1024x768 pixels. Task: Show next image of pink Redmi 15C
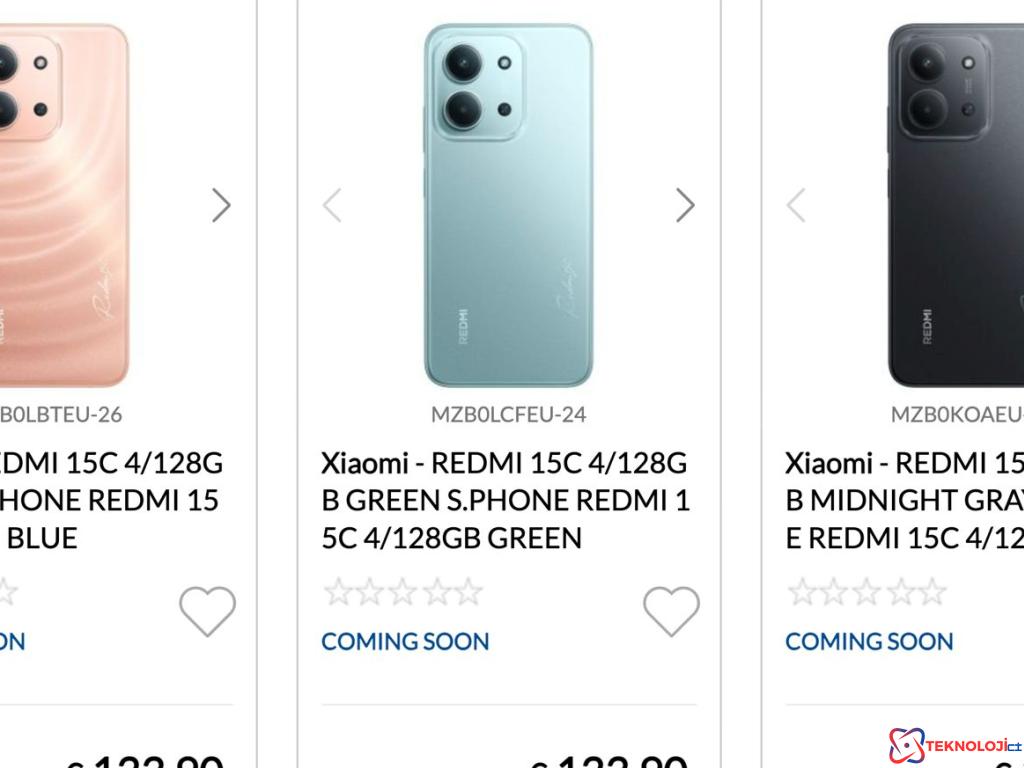click(221, 205)
